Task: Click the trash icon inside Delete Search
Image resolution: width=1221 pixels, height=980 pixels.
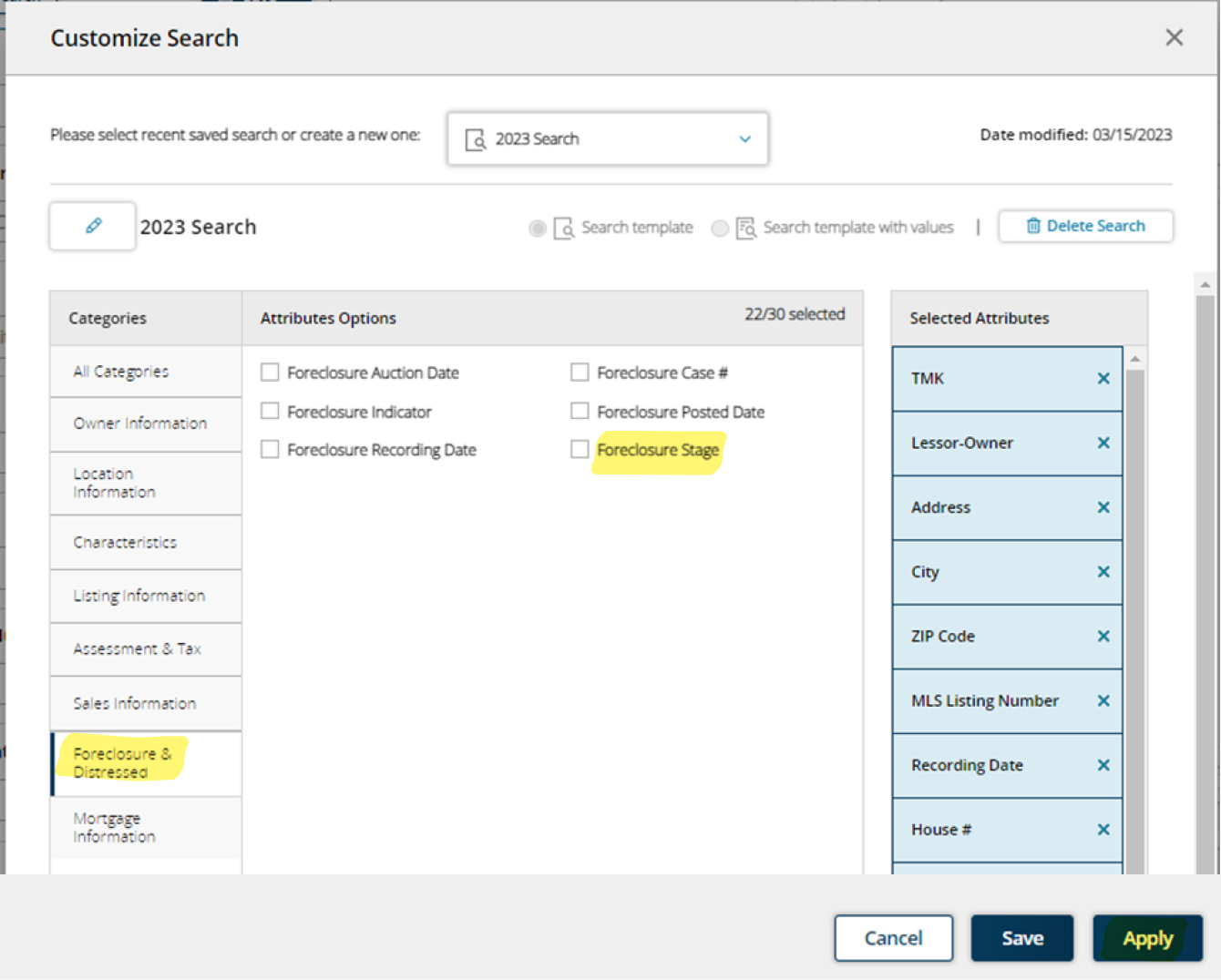Action: pyautogui.click(x=1034, y=226)
